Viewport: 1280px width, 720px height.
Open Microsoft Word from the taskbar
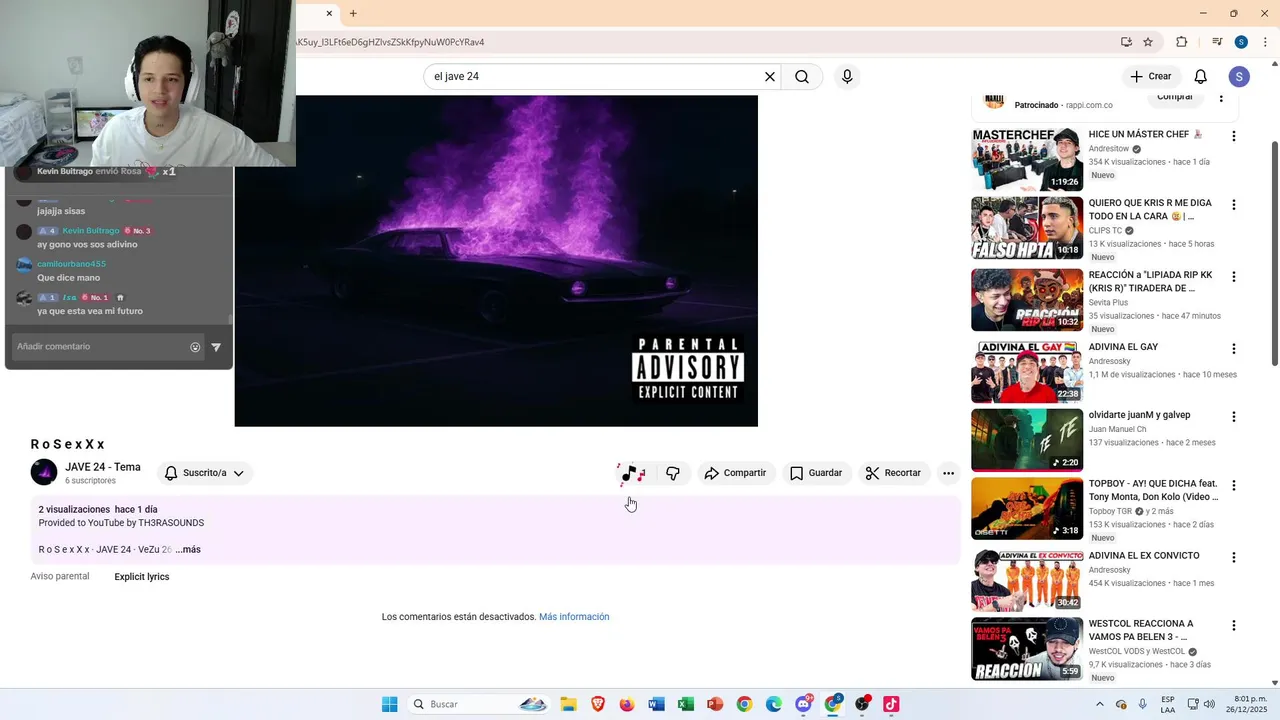point(656,704)
